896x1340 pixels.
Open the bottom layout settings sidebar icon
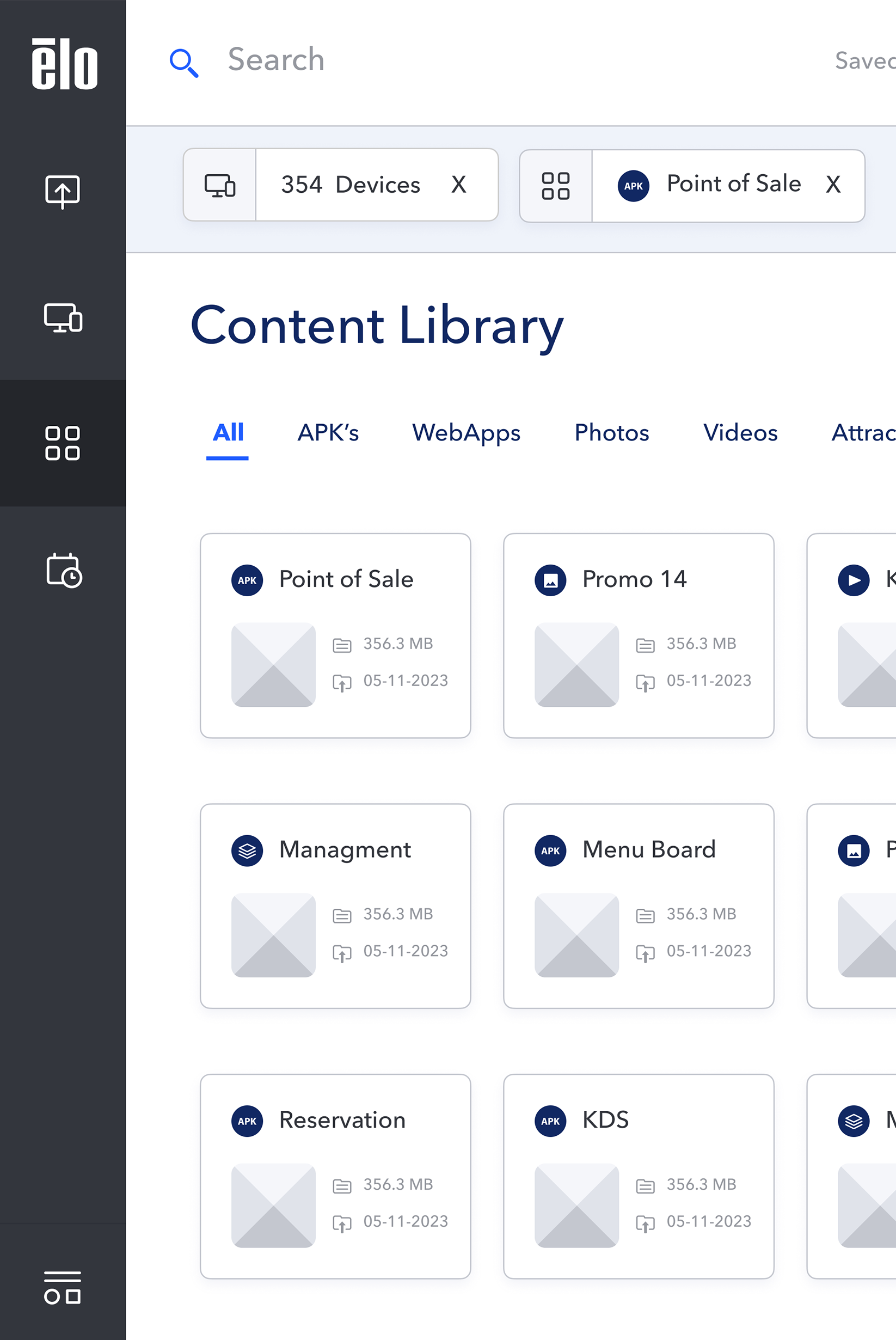63,1287
